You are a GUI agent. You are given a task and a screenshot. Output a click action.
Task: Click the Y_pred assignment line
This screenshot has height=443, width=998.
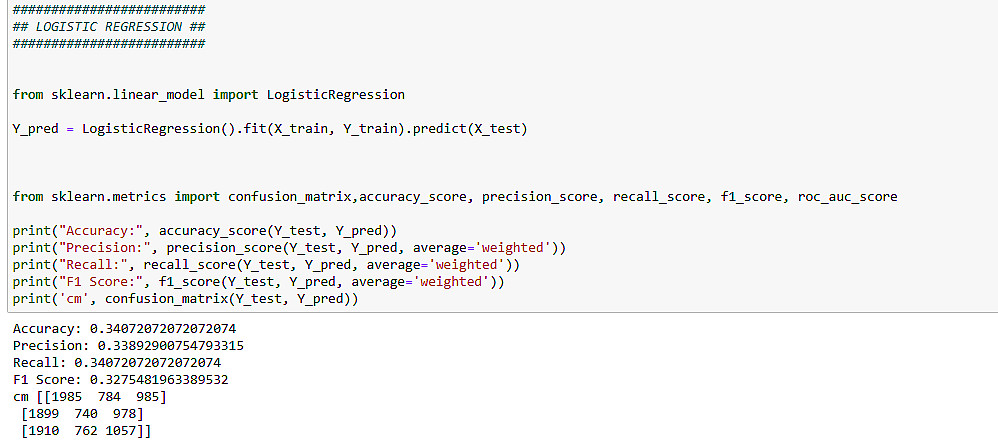click(269, 129)
